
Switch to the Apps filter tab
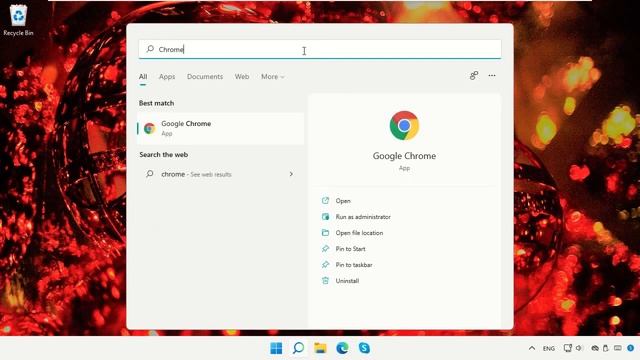pos(167,77)
